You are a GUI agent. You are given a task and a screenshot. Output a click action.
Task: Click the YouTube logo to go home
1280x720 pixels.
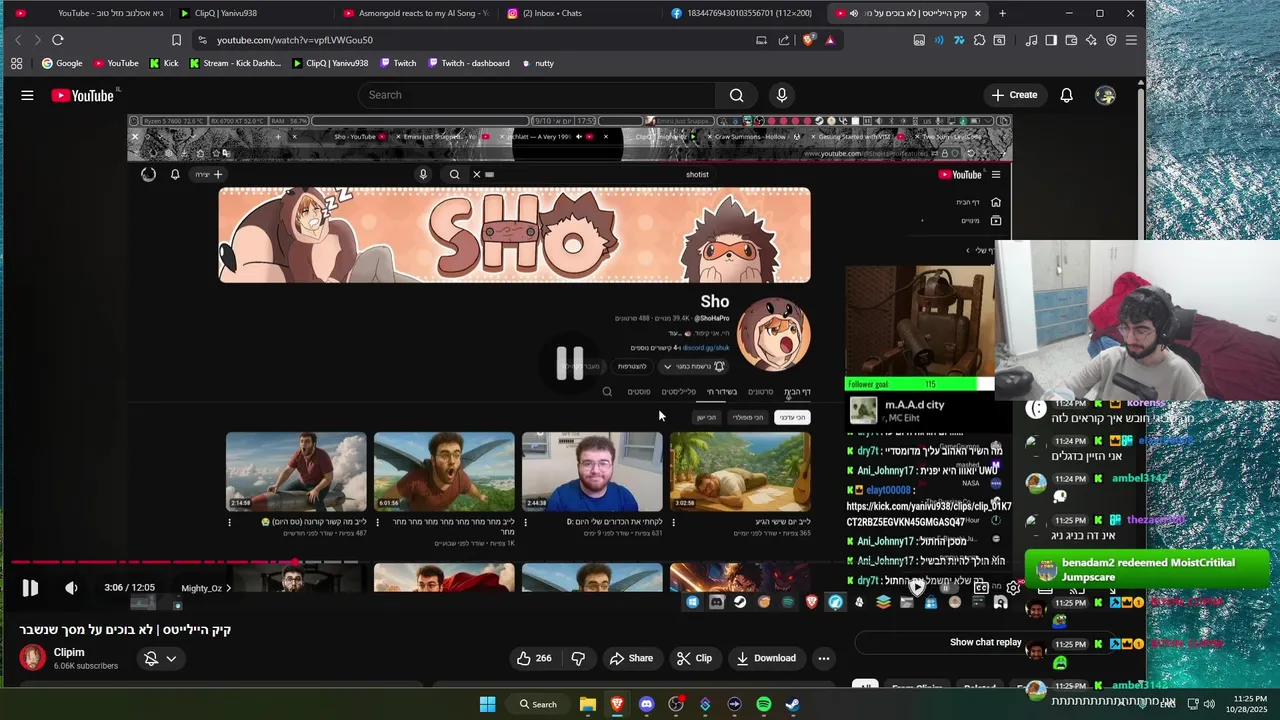[x=82, y=95]
